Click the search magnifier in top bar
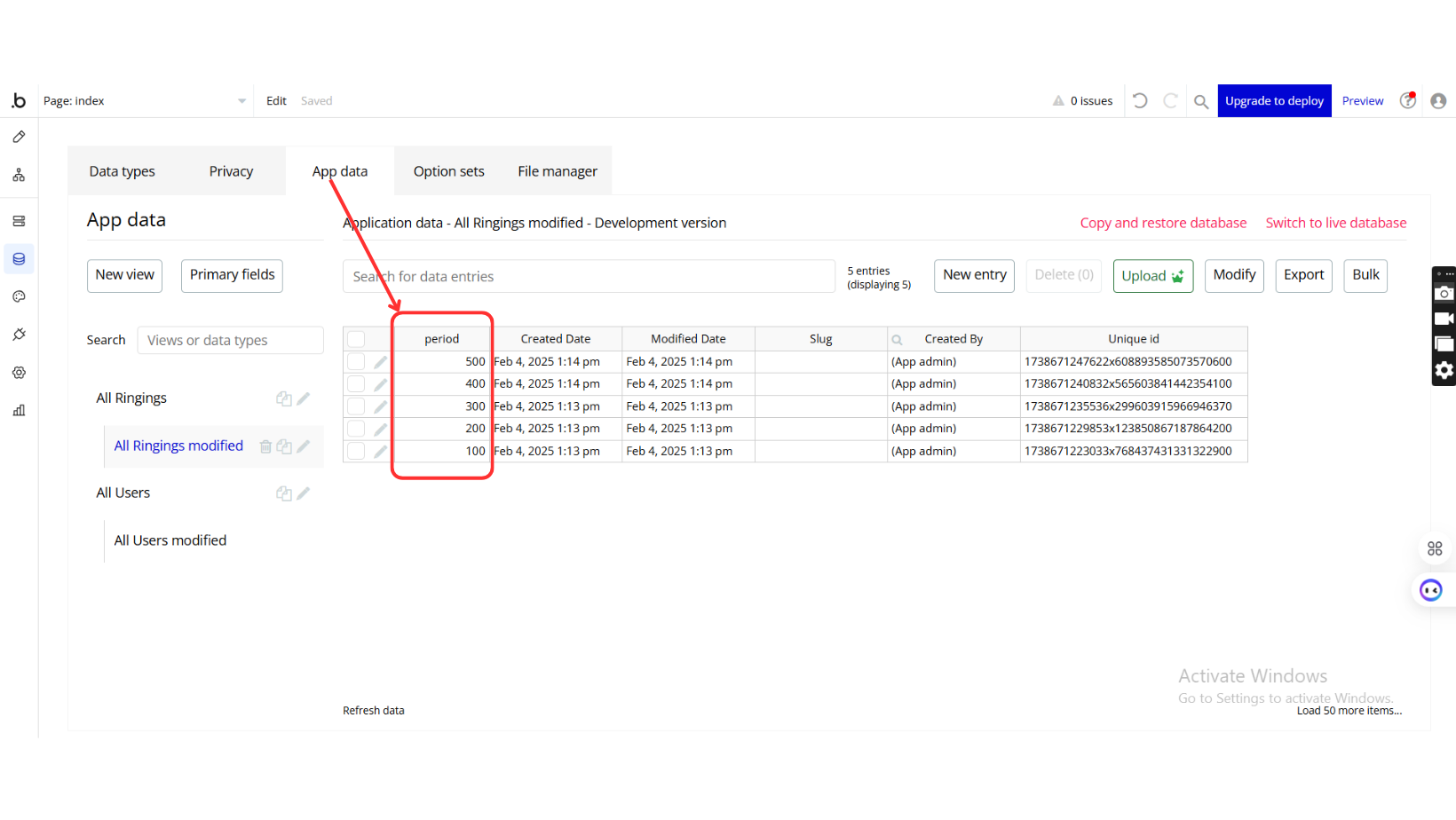This screenshot has width=1456, height=820. [1200, 101]
